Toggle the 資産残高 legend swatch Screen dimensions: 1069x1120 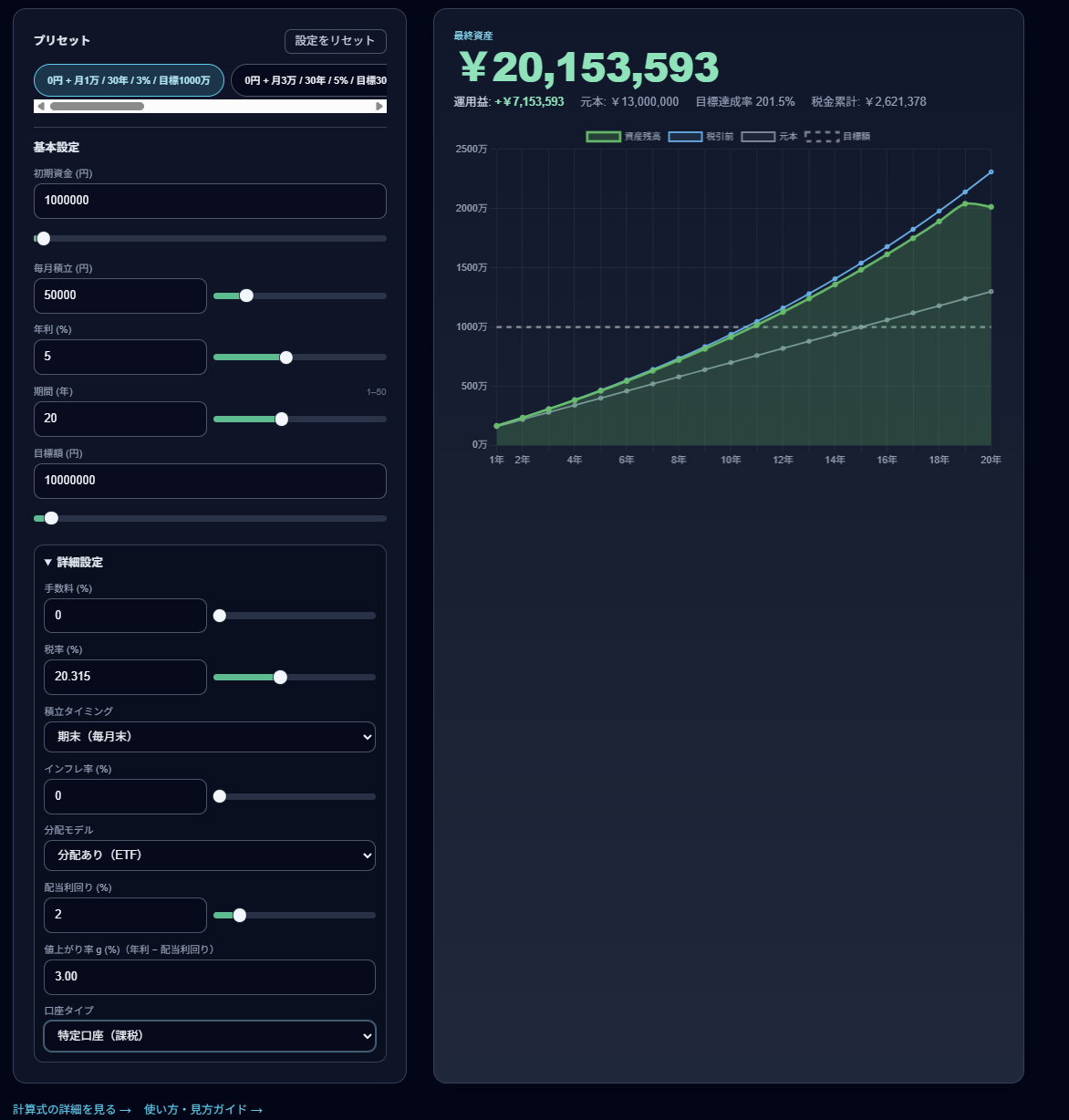pos(603,137)
